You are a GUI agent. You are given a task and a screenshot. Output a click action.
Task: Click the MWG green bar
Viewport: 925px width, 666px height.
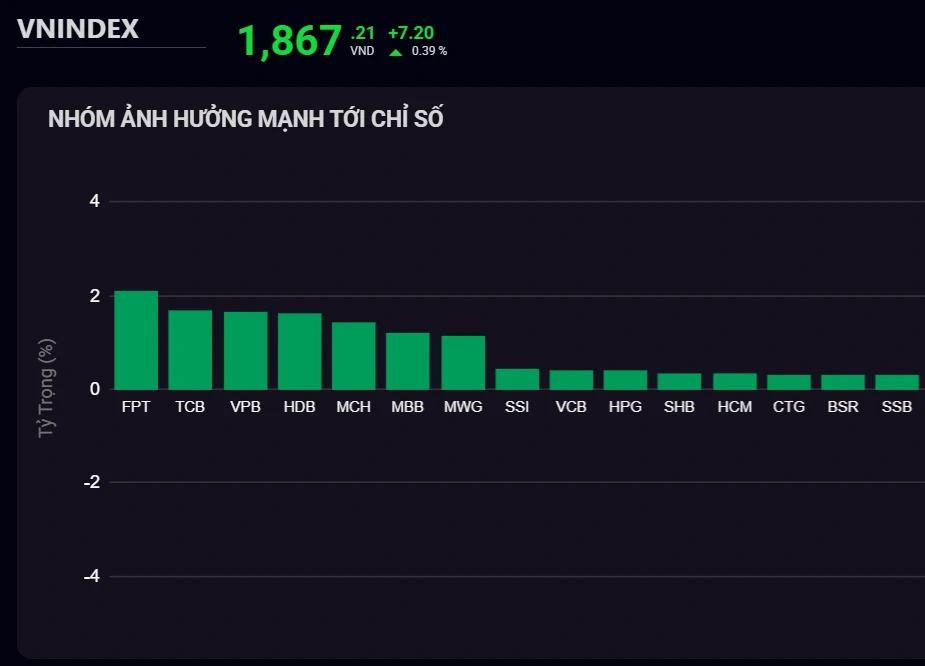tap(463, 363)
